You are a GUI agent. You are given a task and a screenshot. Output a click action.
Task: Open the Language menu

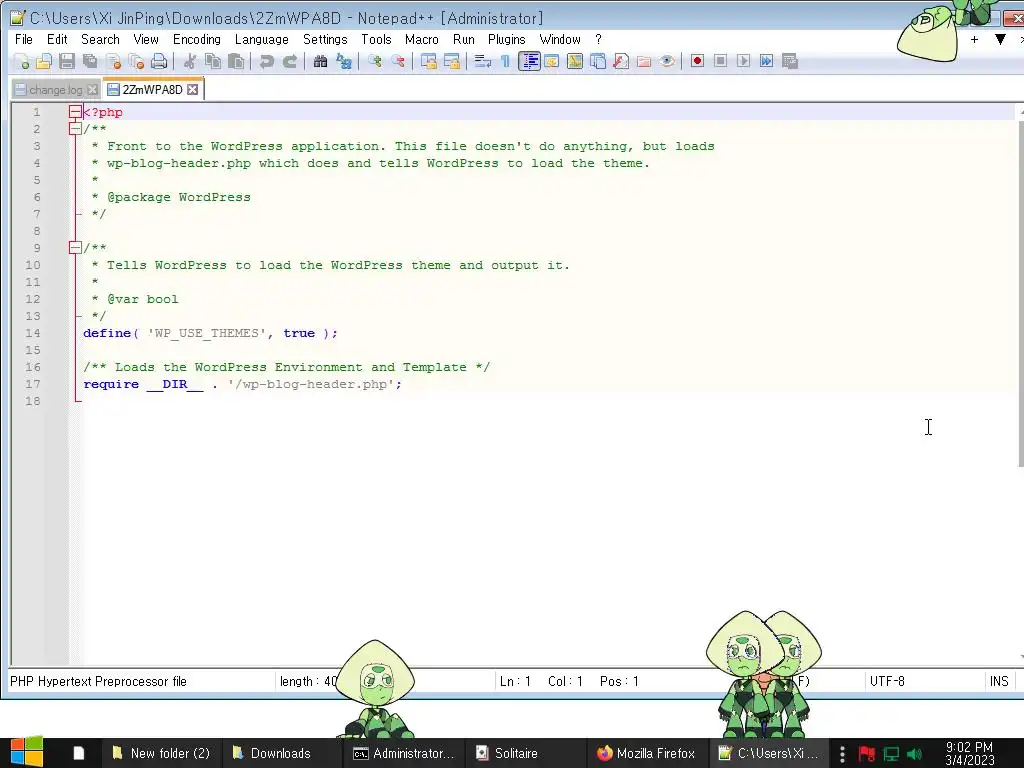(261, 39)
